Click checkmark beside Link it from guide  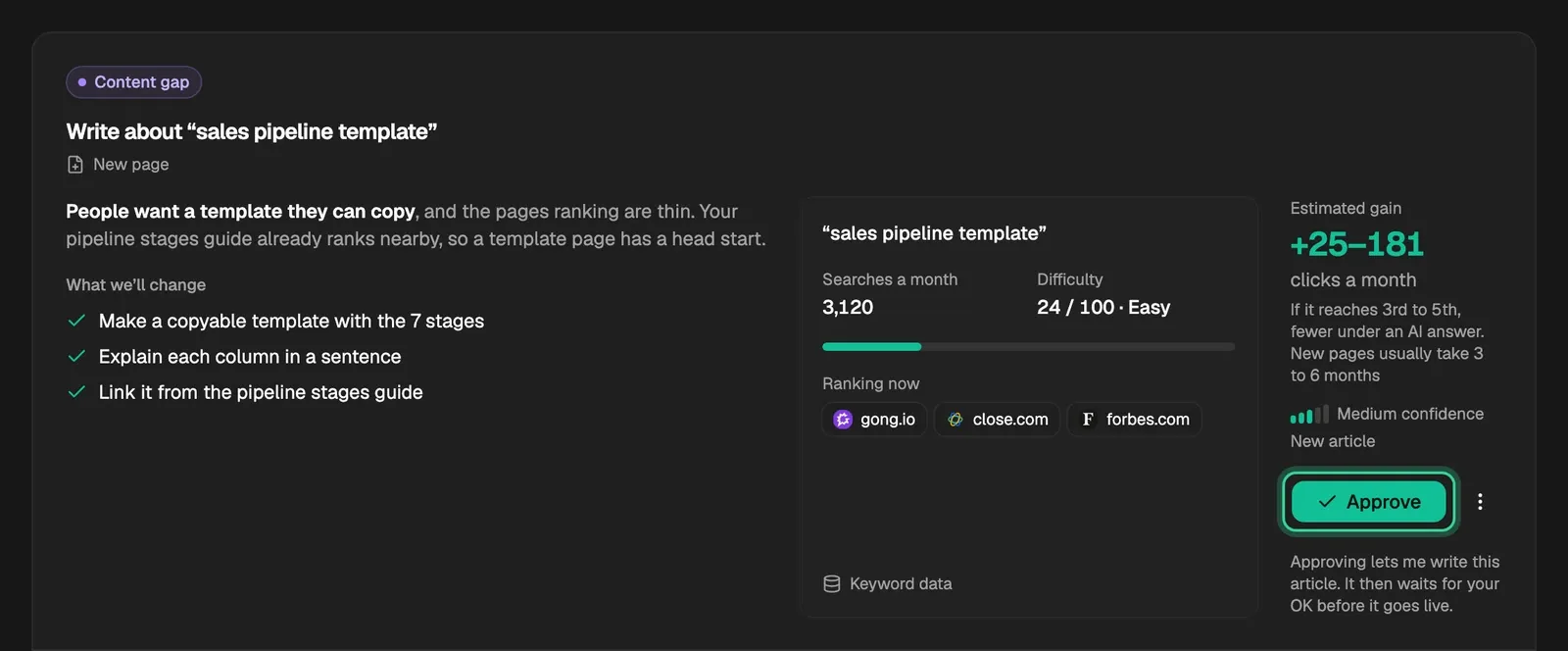[x=76, y=391]
